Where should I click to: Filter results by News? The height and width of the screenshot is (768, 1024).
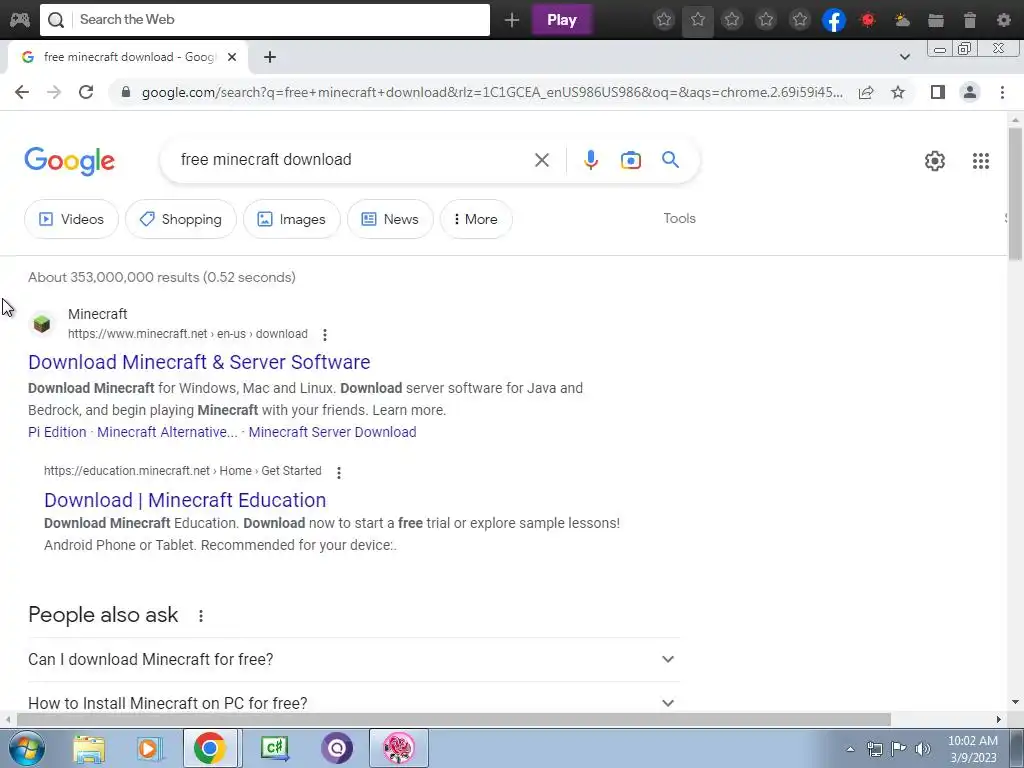pos(390,219)
